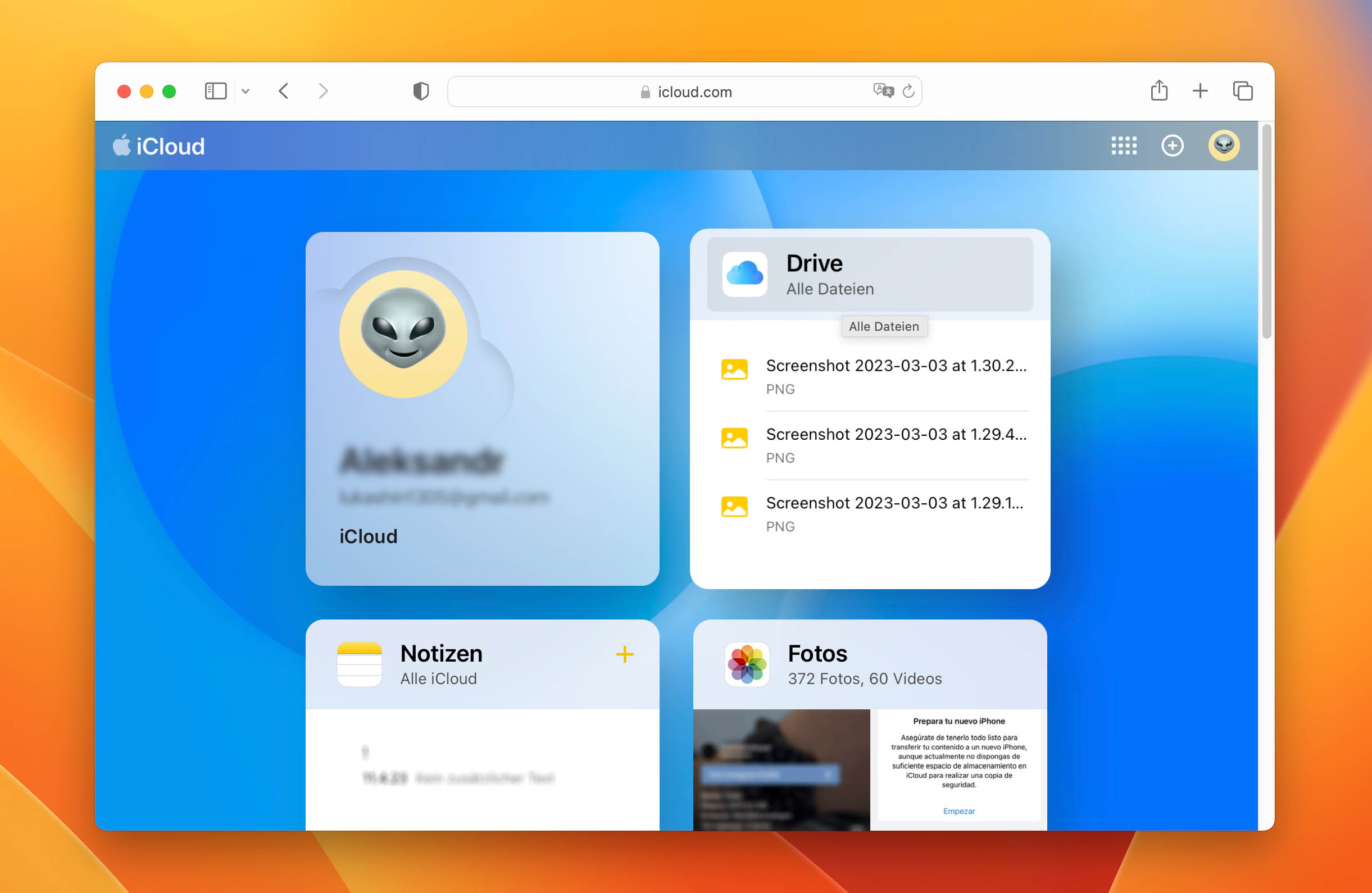Open the Notizen tile title
The image size is (1372, 893).
tap(441, 653)
